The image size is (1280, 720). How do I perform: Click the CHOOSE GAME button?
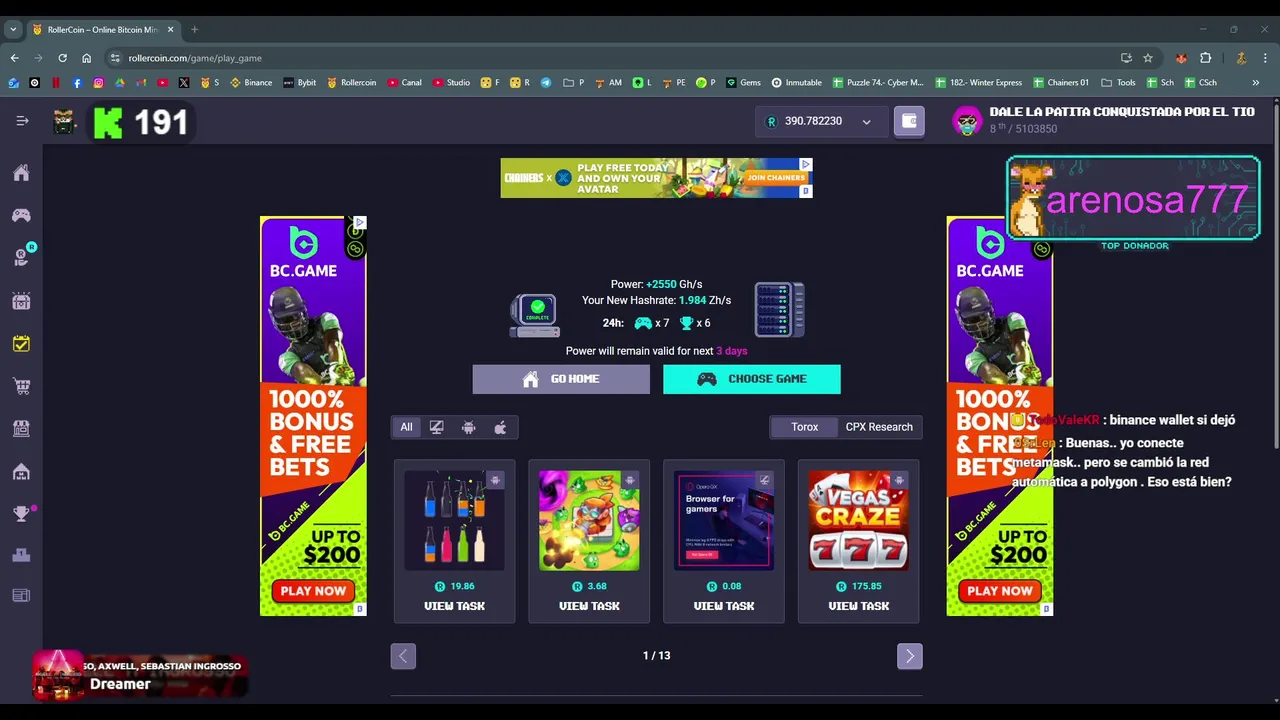pos(752,379)
